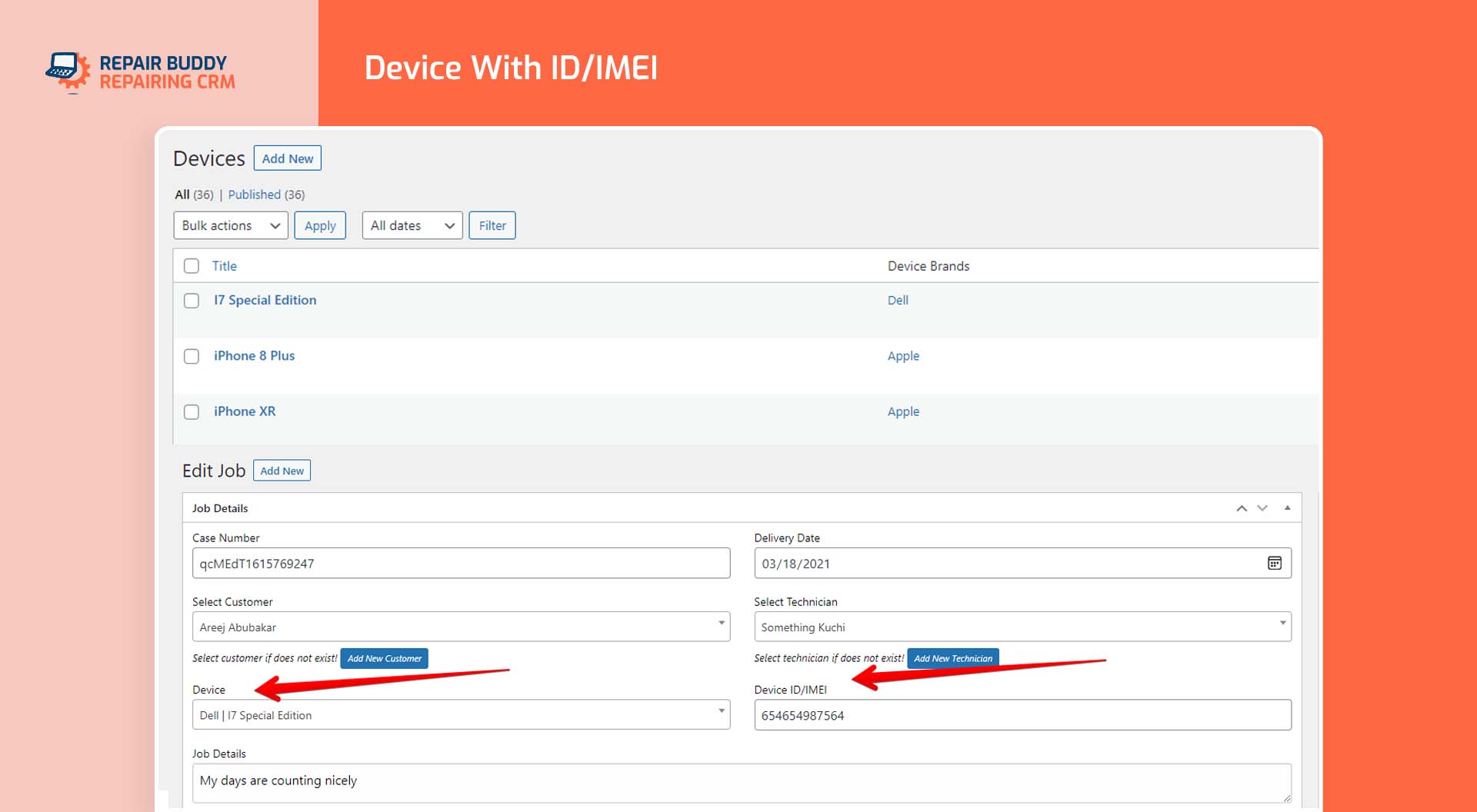
Task: Sort by Title column header
Action: point(225,266)
